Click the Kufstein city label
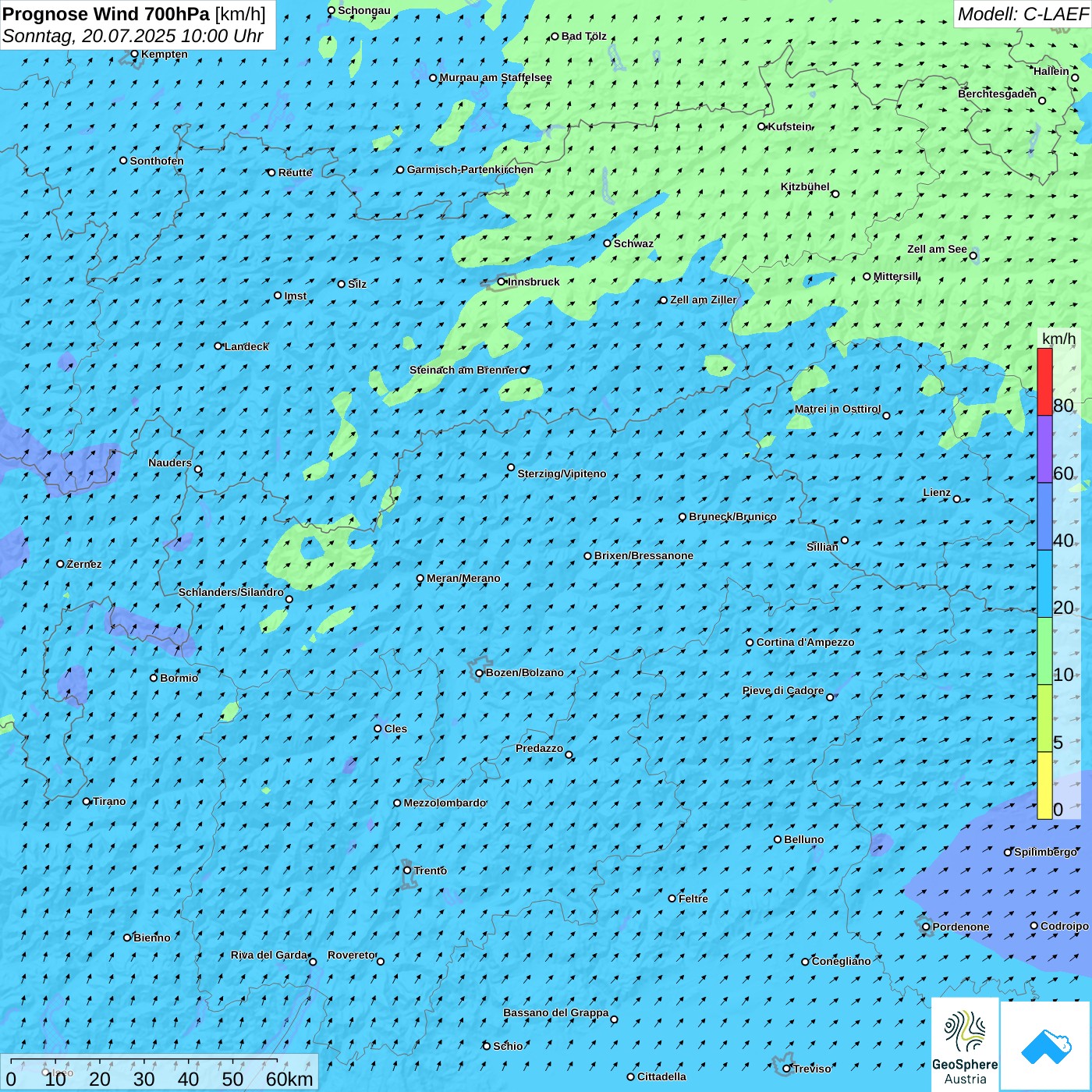This screenshot has width=1092, height=1092. [x=790, y=126]
